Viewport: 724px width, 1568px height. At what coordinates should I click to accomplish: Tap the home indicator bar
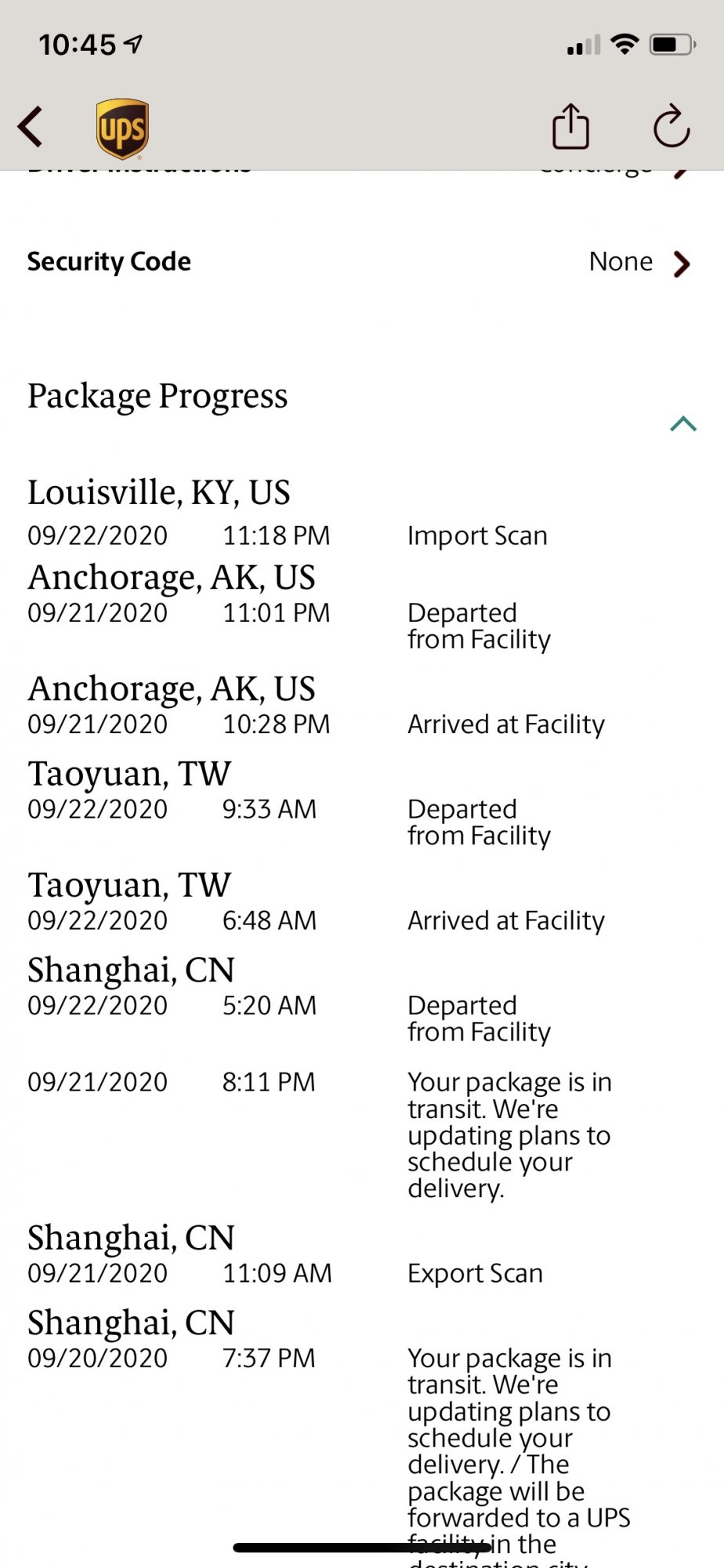[362, 1548]
